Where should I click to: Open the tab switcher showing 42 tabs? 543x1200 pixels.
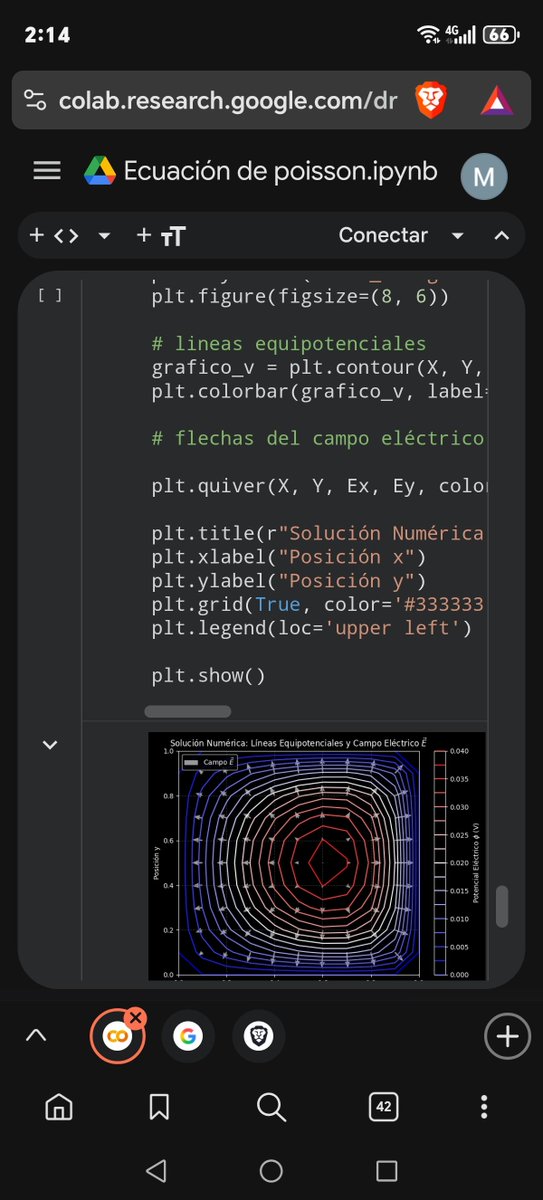[x=383, y=1106]
